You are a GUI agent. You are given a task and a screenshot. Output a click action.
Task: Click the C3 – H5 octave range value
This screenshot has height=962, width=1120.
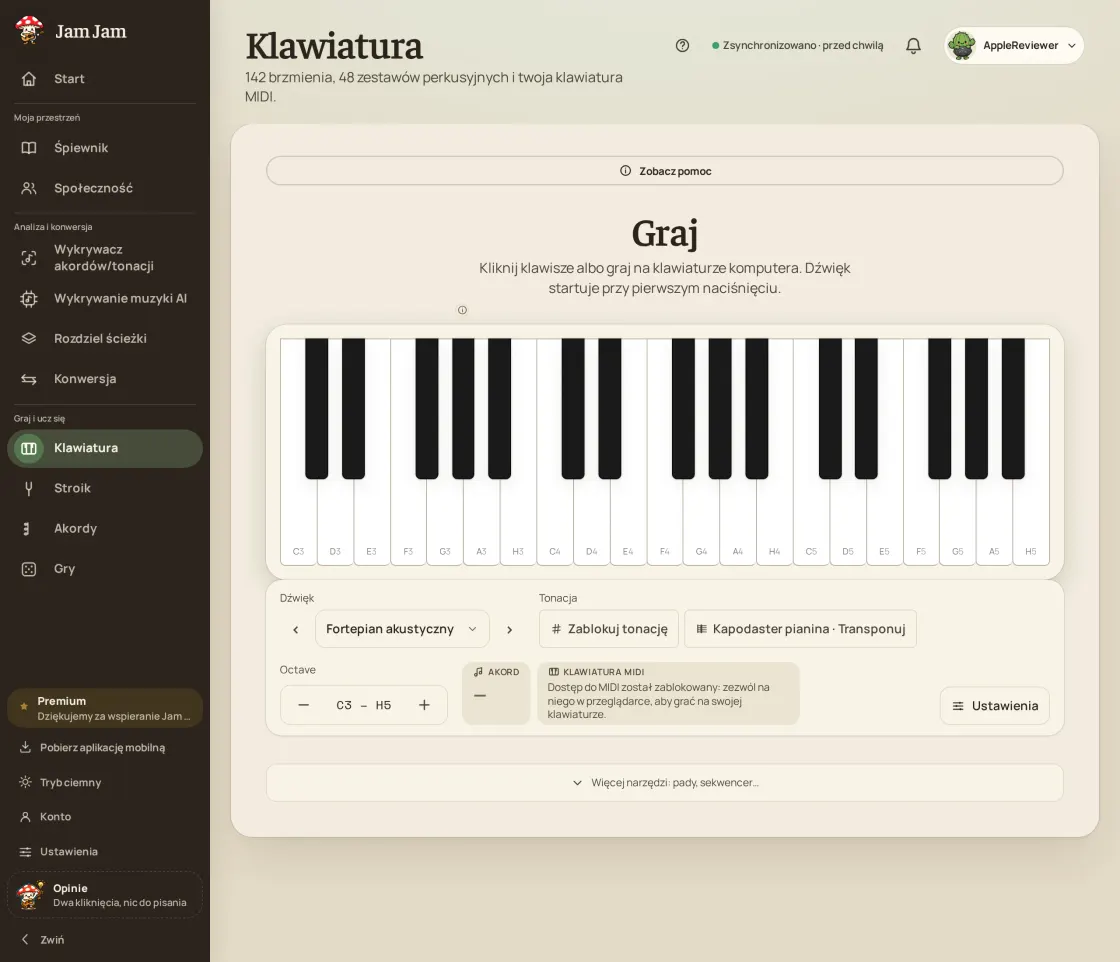[x=364, y=705]
